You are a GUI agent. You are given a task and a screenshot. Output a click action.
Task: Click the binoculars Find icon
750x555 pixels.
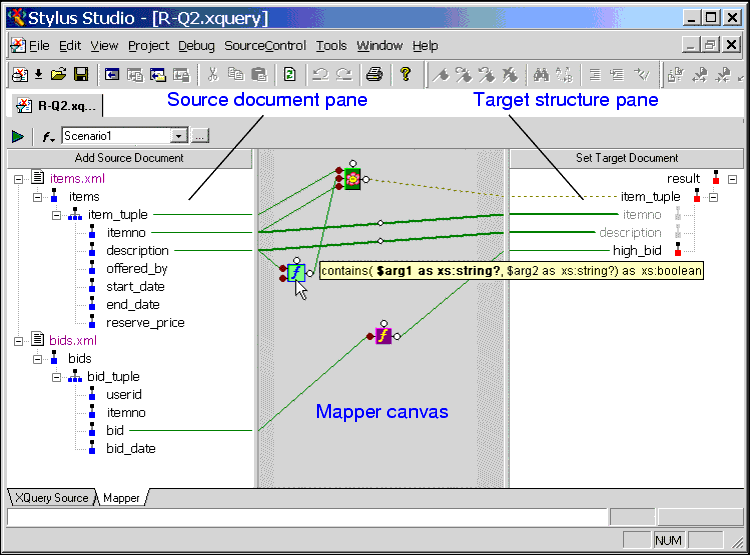[540, 74]
